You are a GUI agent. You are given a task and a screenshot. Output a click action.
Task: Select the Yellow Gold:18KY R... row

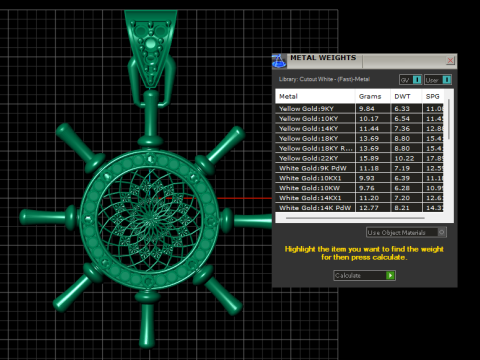click(x=359, y=148)
